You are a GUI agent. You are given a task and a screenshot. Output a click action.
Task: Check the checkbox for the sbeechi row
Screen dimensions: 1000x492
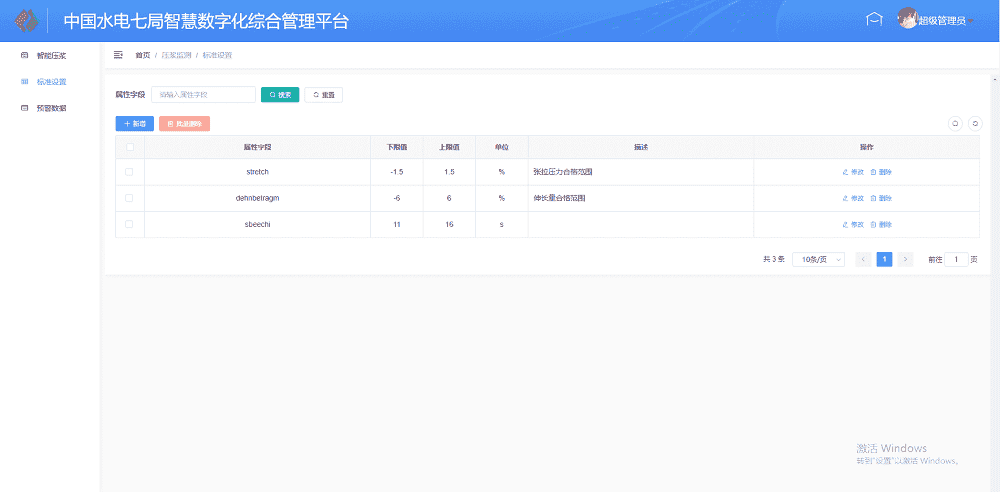[129, 224]
